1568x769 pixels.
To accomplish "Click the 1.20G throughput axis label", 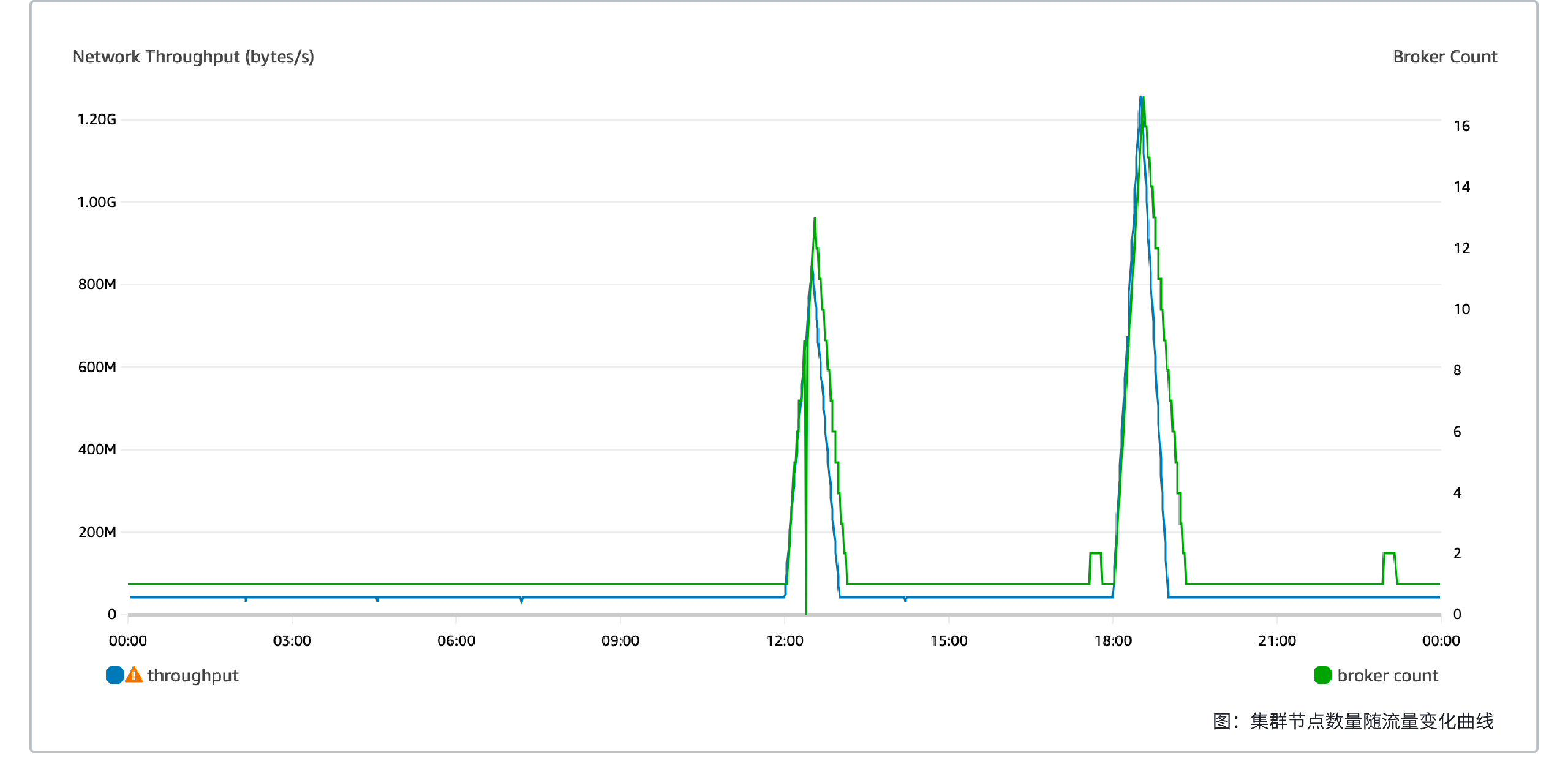I will coord(97,119).
